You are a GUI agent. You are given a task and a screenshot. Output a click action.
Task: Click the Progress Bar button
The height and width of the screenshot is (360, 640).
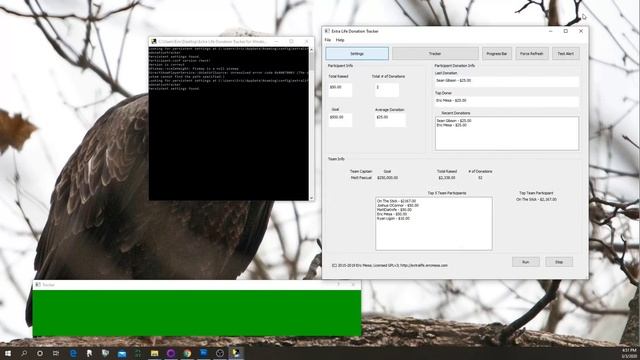tap(497, 53)
